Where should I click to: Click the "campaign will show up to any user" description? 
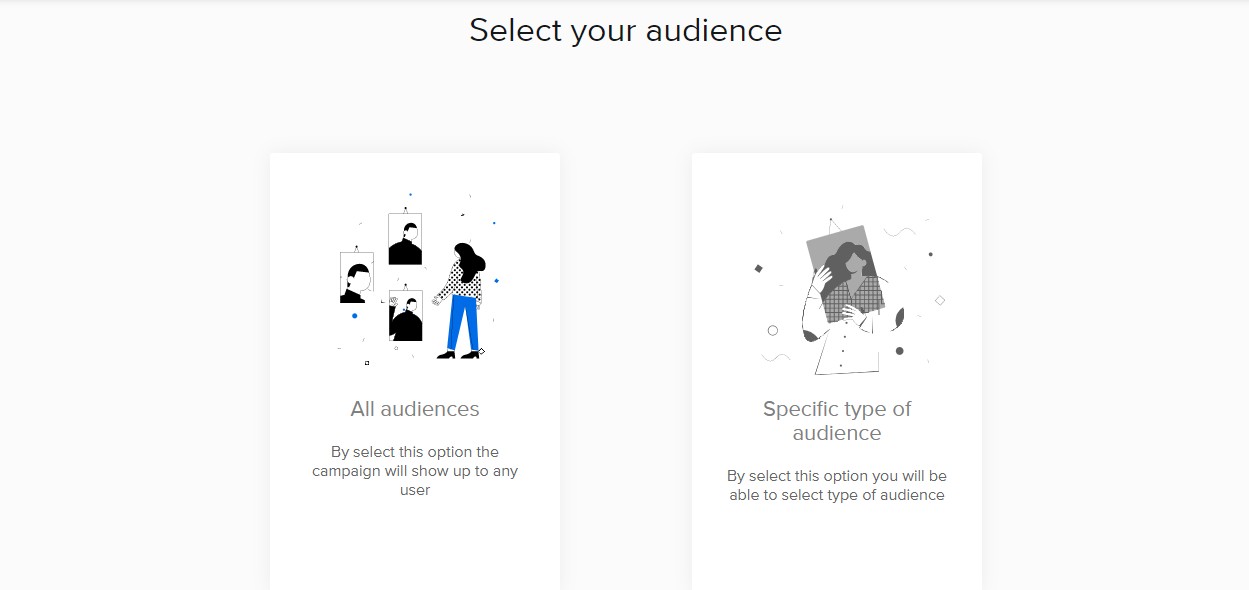coord(415,471)
